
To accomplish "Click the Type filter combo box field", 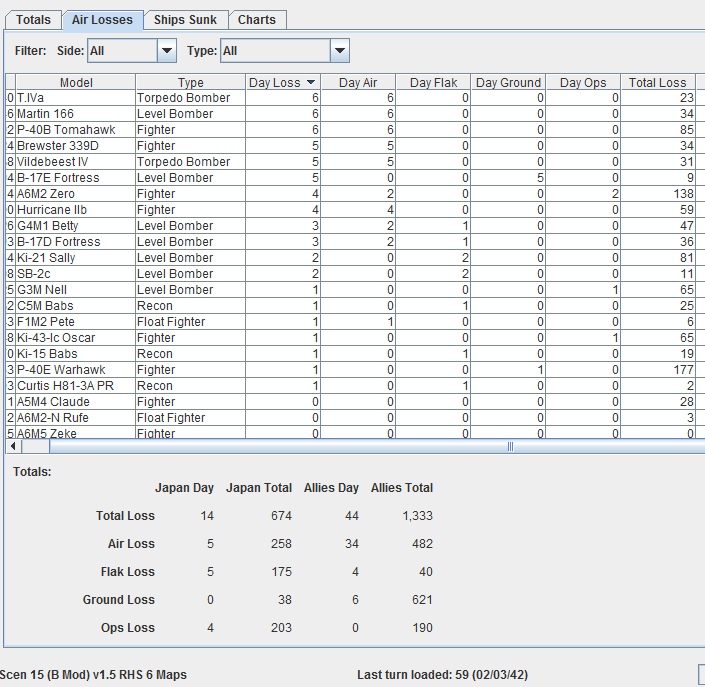I will pyautogui.click(x=285, y=50).
